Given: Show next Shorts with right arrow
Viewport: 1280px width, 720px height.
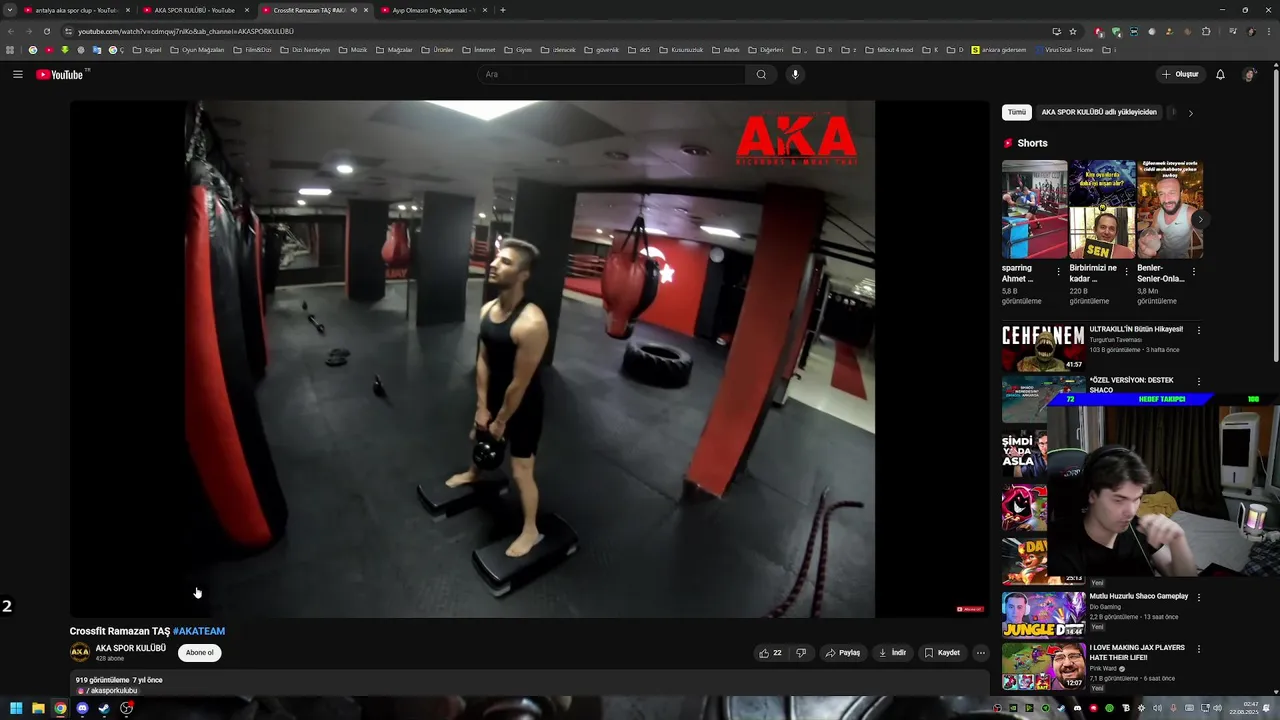Looking at the screenshot, I should pos(1199,219).
